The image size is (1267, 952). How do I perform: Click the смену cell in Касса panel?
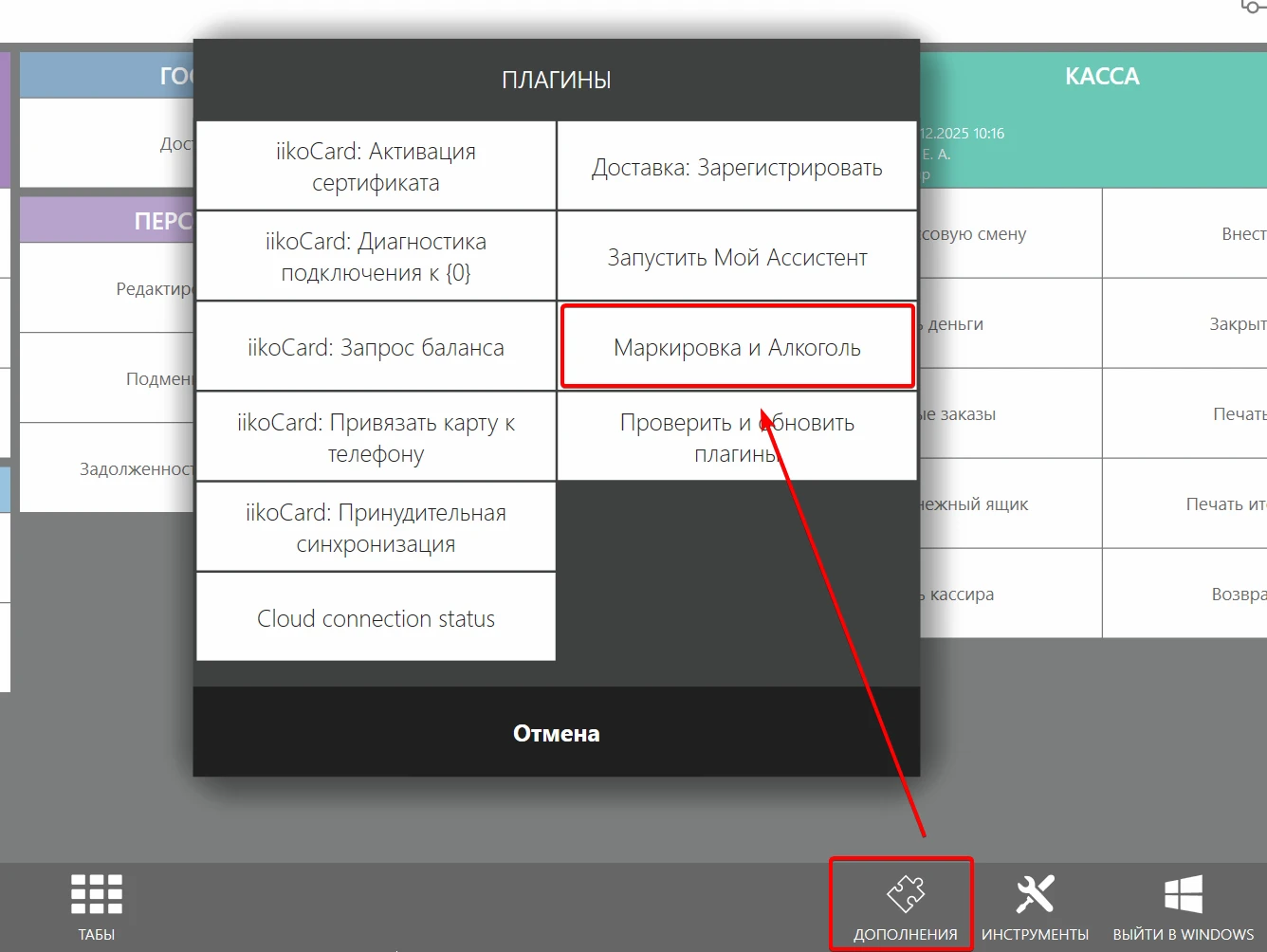(x=1010, y=233)
